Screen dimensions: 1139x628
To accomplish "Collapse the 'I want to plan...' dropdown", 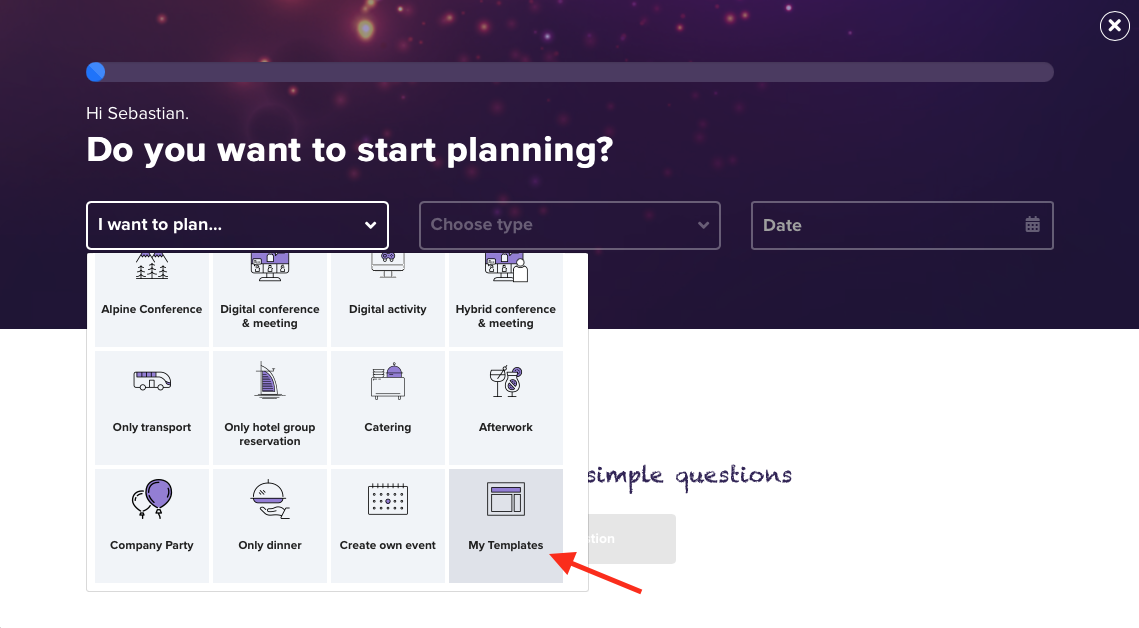I will point(238,225).
